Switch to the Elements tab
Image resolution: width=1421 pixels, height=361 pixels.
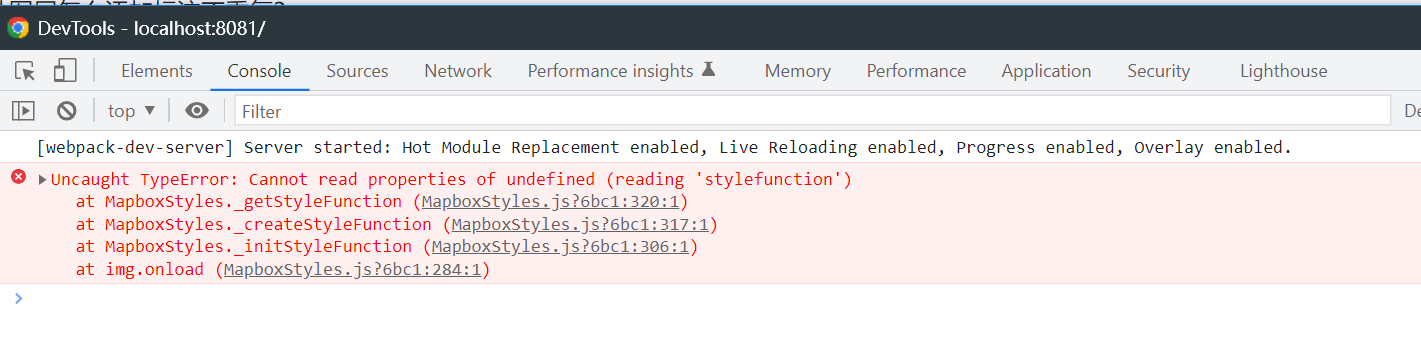[157, 71]
